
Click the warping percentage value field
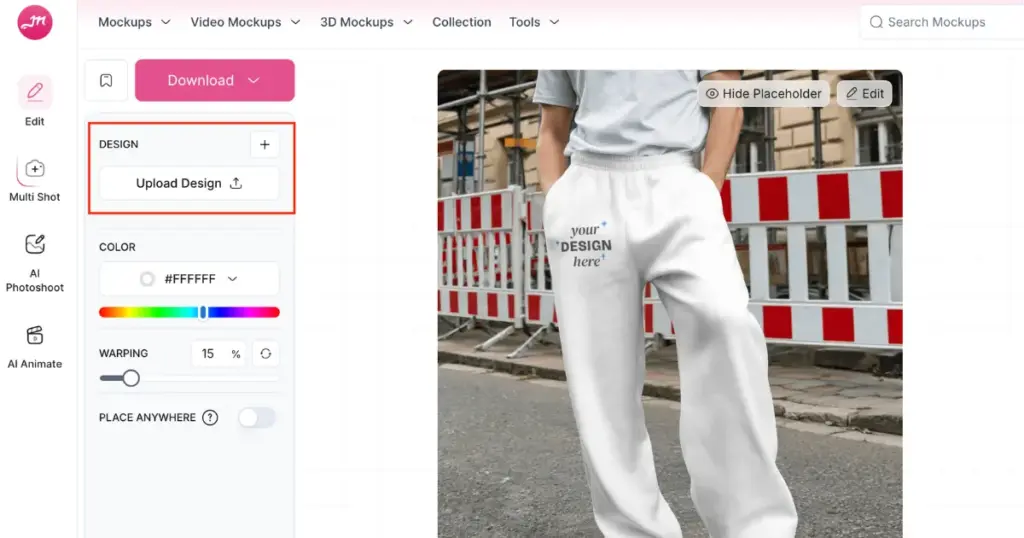tap(219, 353)
